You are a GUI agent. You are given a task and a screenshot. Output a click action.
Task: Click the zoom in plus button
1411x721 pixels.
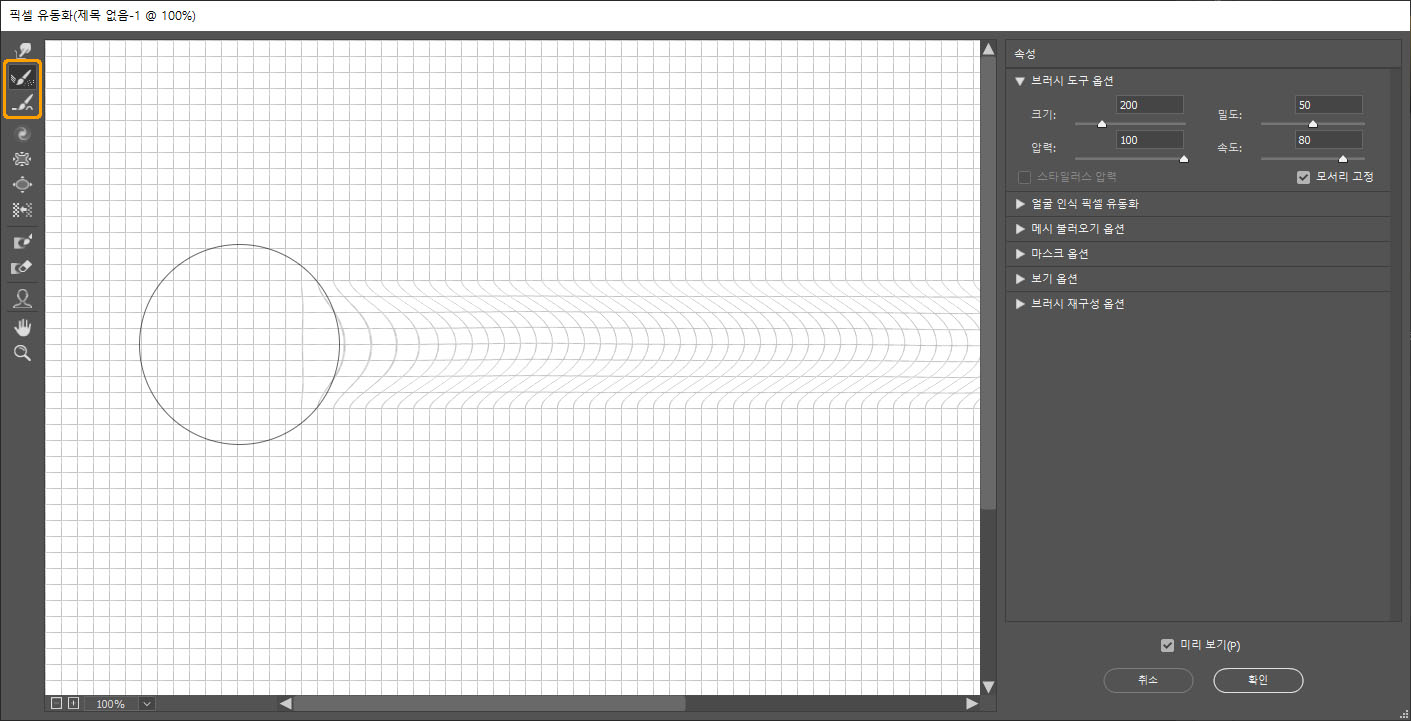[x=73, y=704]
